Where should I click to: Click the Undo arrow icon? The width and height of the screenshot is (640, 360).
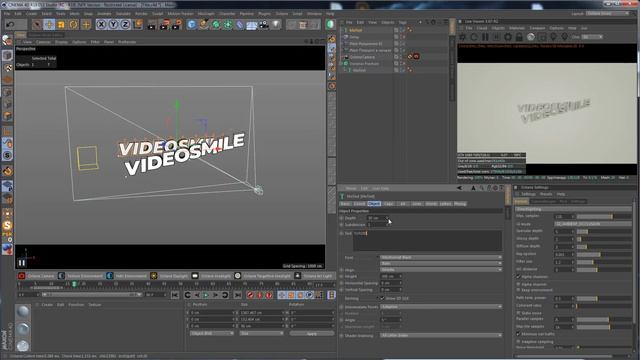(10, 24)
